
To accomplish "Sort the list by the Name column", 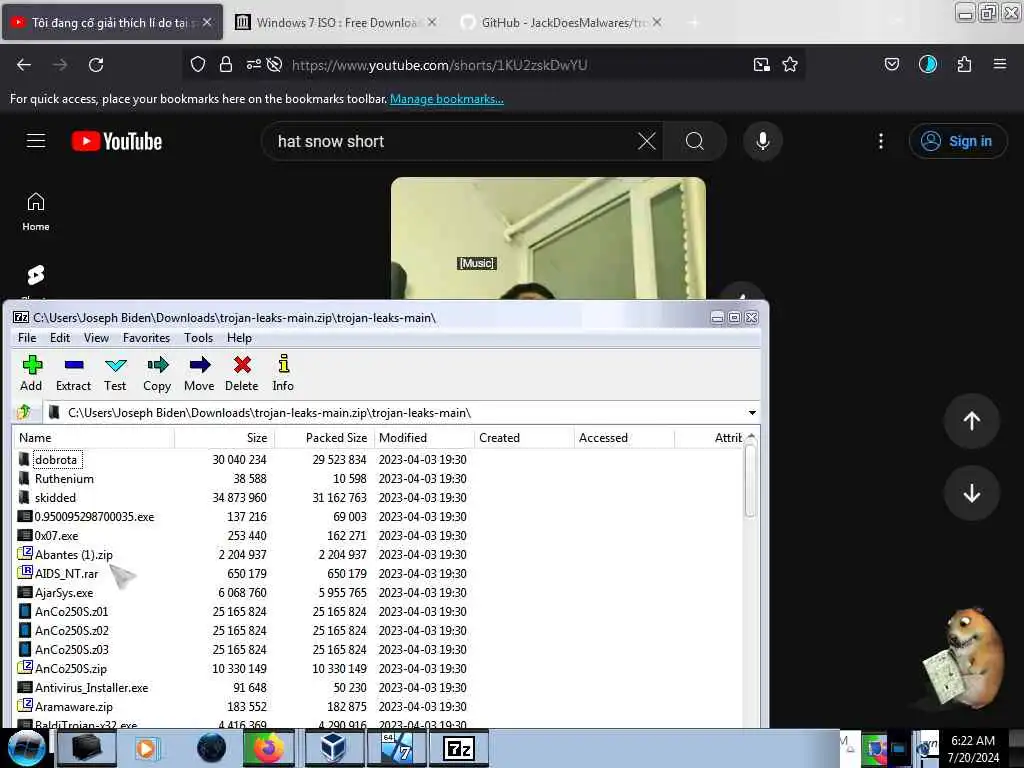I will click(x=93, y=438).
